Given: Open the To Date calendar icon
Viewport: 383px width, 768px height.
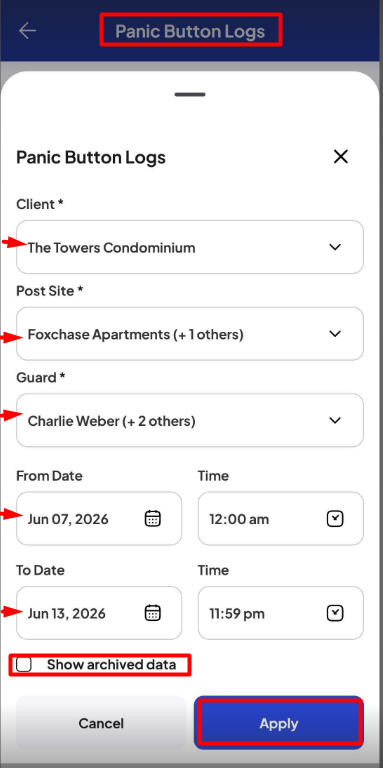Looking at the screenshot, I should pos(153,613).
